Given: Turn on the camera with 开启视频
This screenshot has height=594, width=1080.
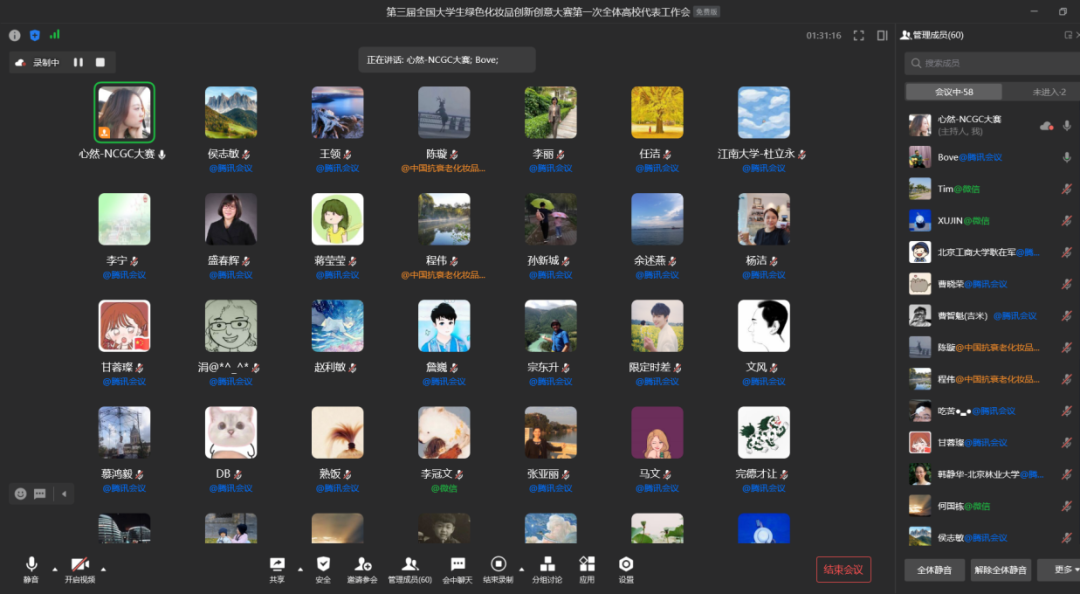Looking at the screenshot, I should coord(80,570).
